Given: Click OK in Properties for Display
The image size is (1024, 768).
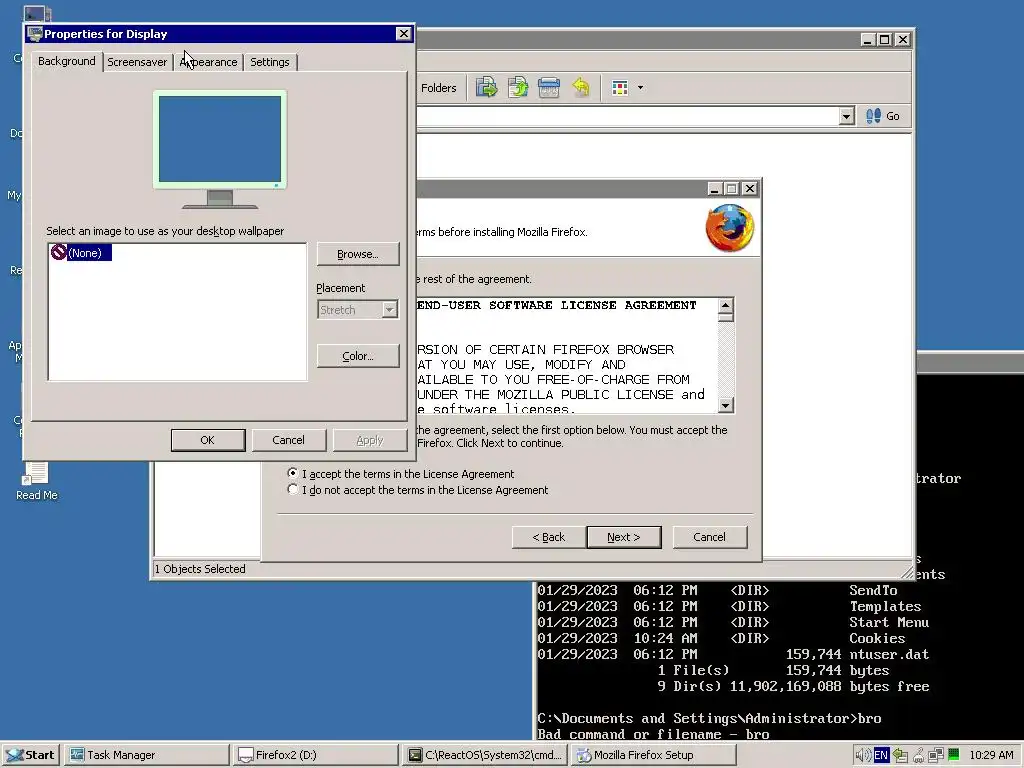Looking at the screenshot, I should [x=208, y=440].
